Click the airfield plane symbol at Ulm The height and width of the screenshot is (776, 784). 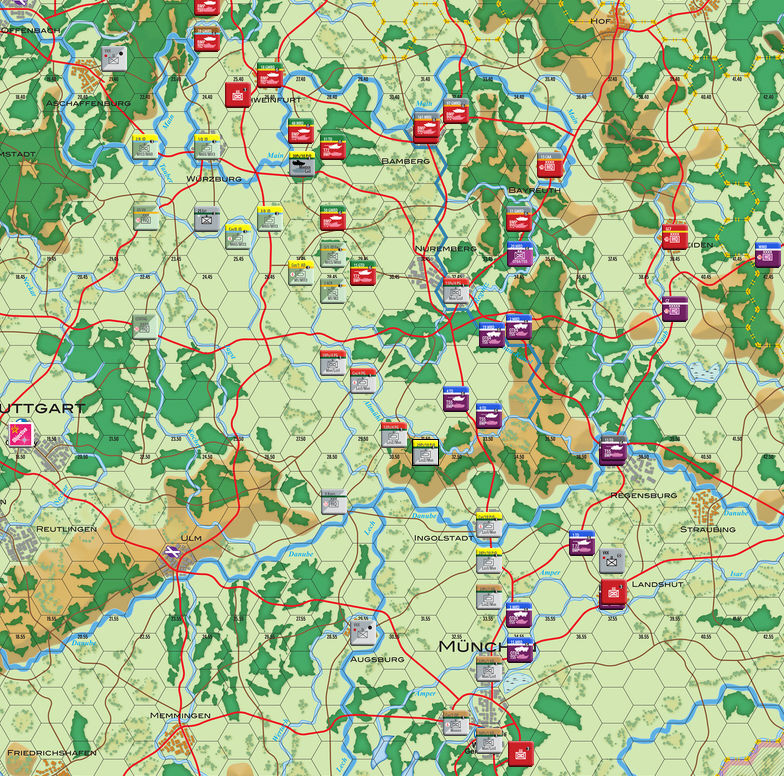[x=172, y=552]
